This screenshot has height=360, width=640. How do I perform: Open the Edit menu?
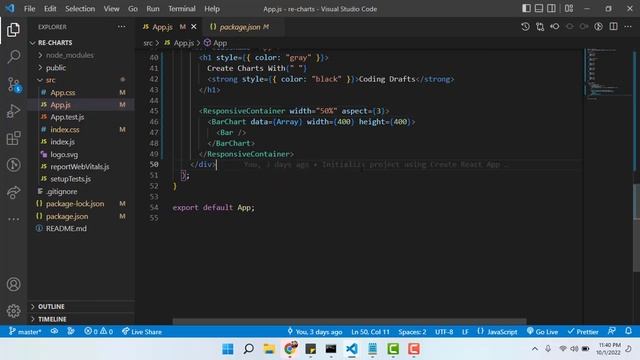[50, 9]
